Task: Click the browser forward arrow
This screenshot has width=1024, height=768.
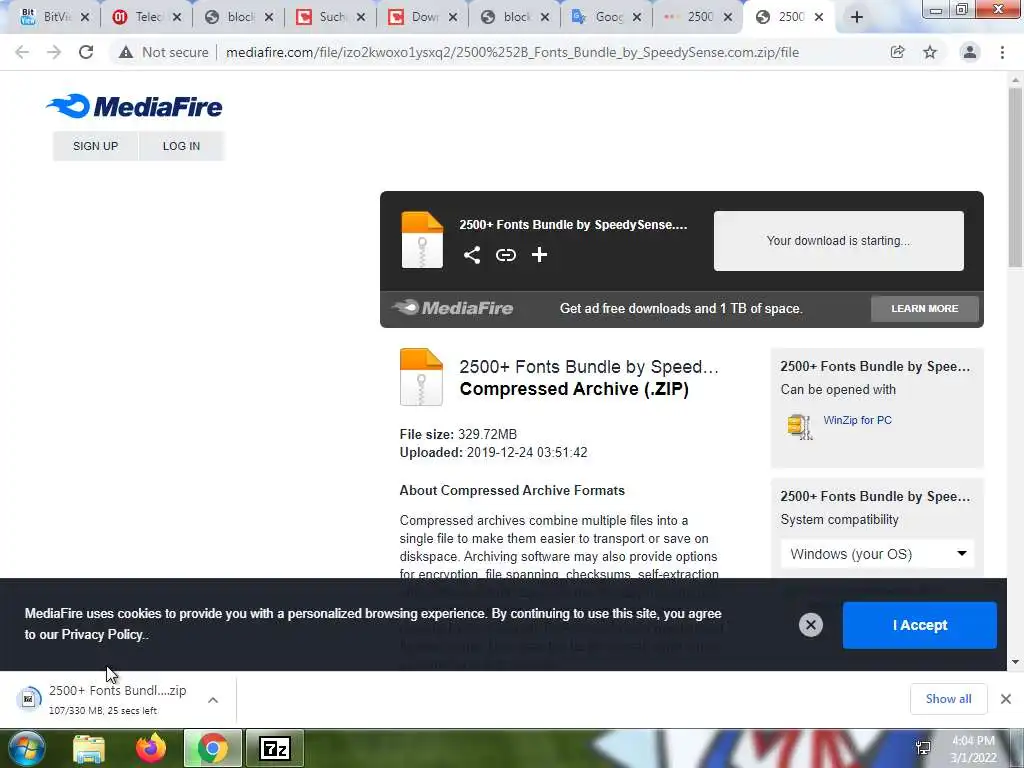Action: coord(54,52)
